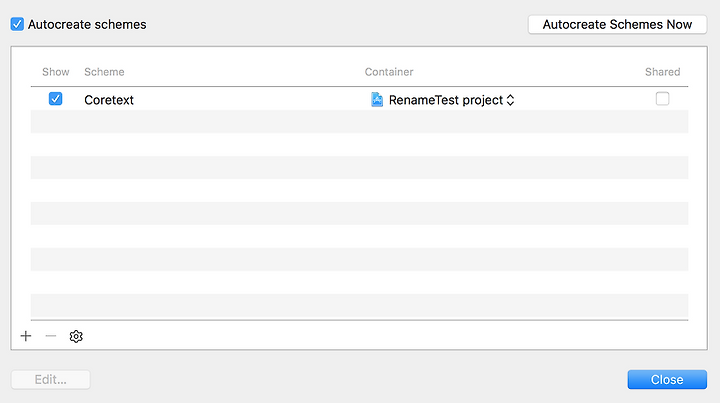Enable the Shared checkbox for Coretext
The image size is (720, 403).
point(662,99)
